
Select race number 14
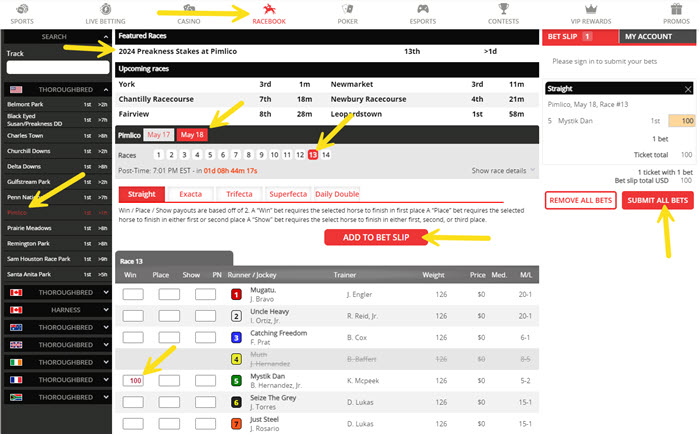click(x=325, y=155)
